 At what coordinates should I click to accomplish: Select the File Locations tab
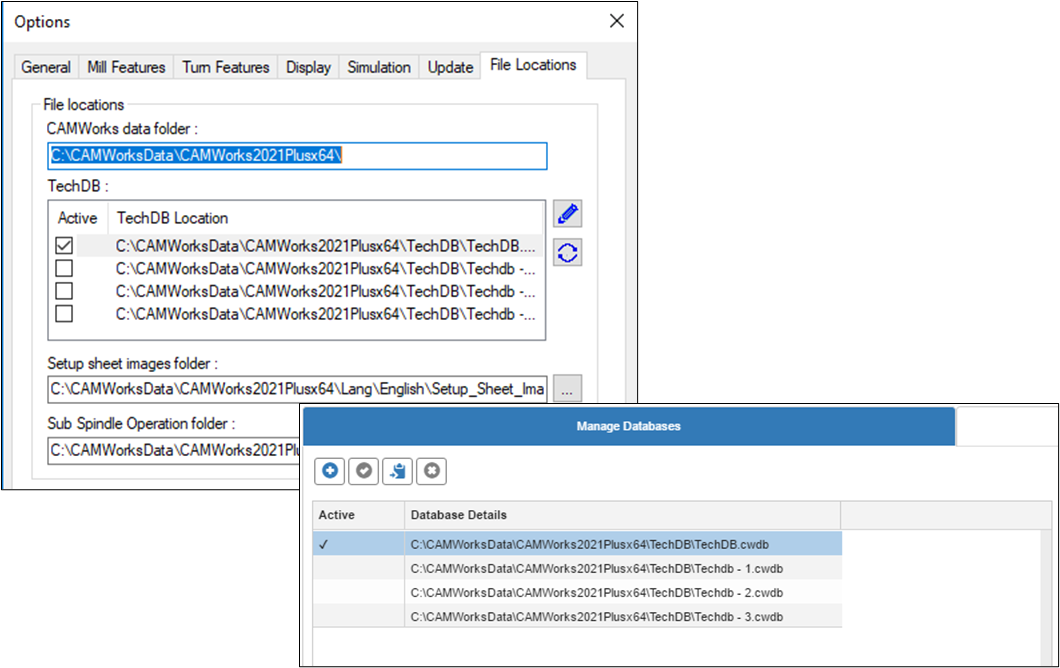[x=533, y=65]
